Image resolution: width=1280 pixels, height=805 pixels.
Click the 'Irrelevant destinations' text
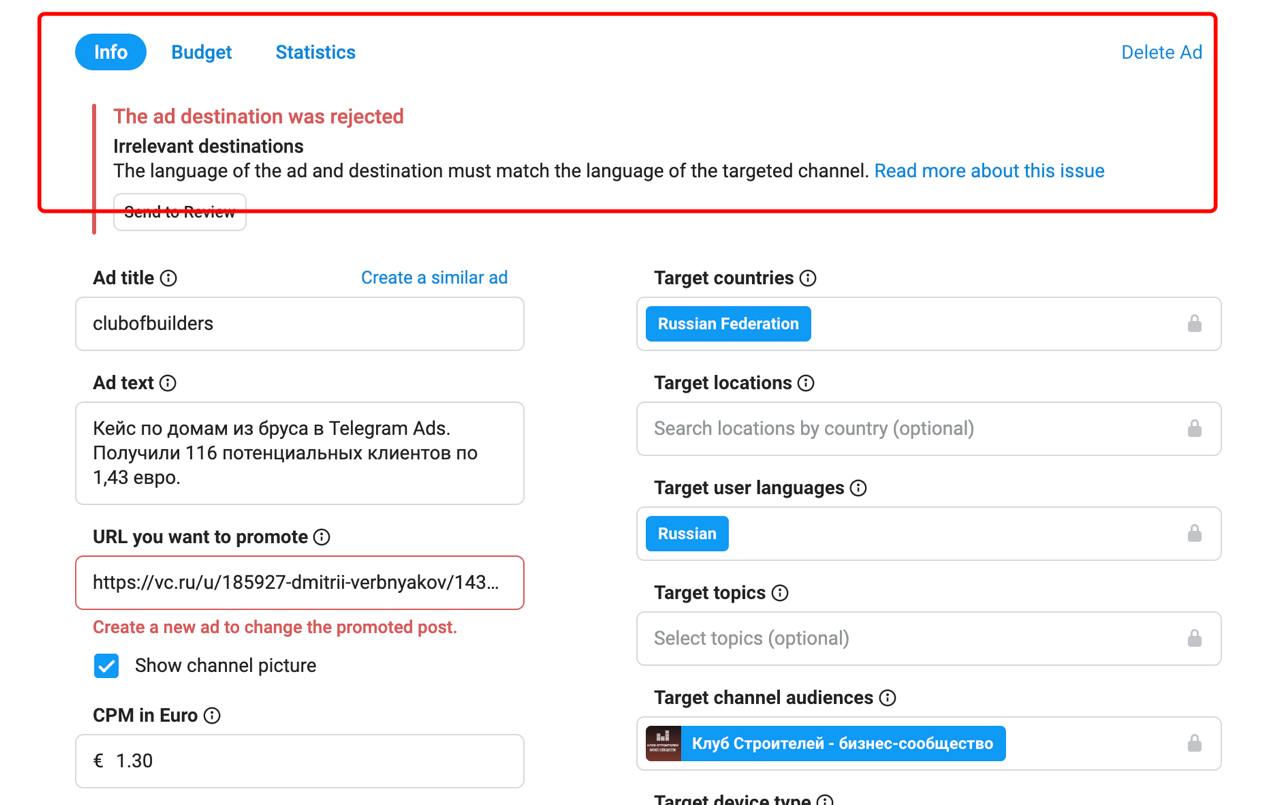point(208,146)
